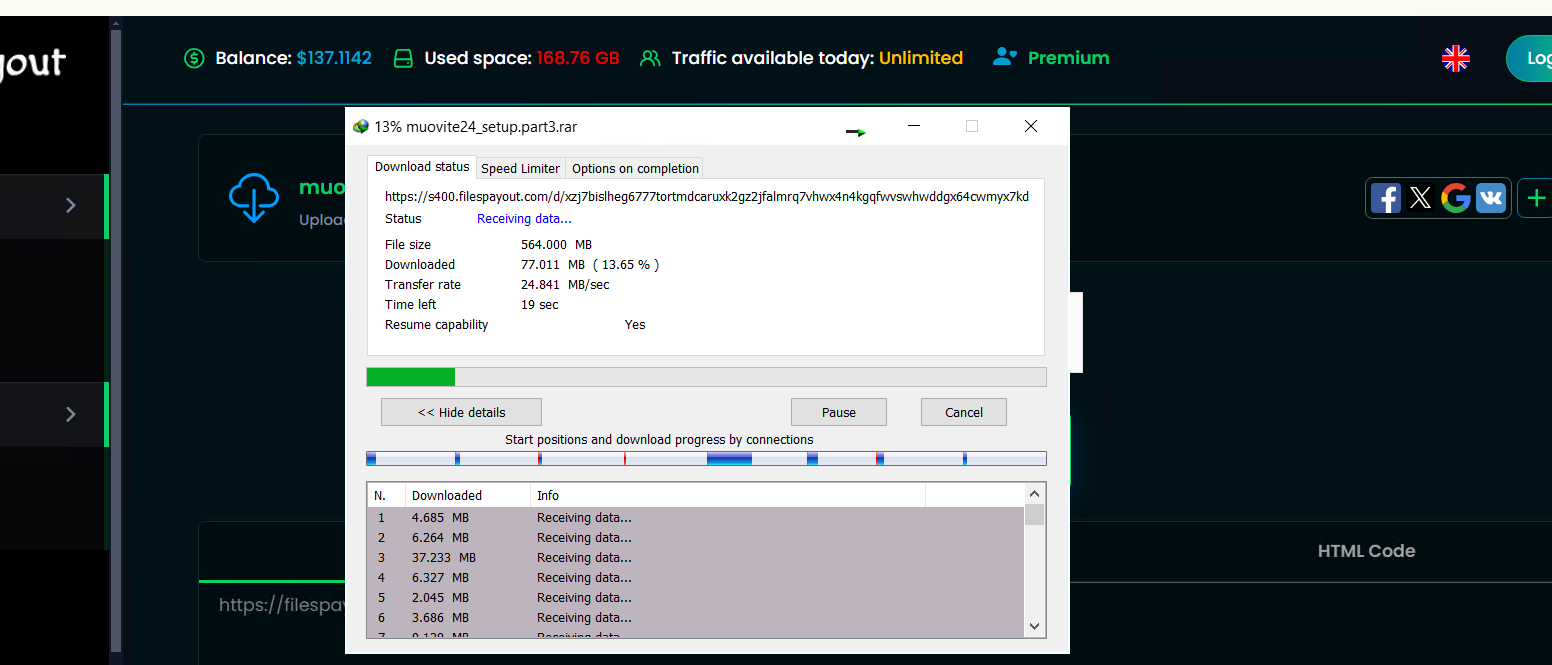Select the Download status tab

tap(422, 167)
